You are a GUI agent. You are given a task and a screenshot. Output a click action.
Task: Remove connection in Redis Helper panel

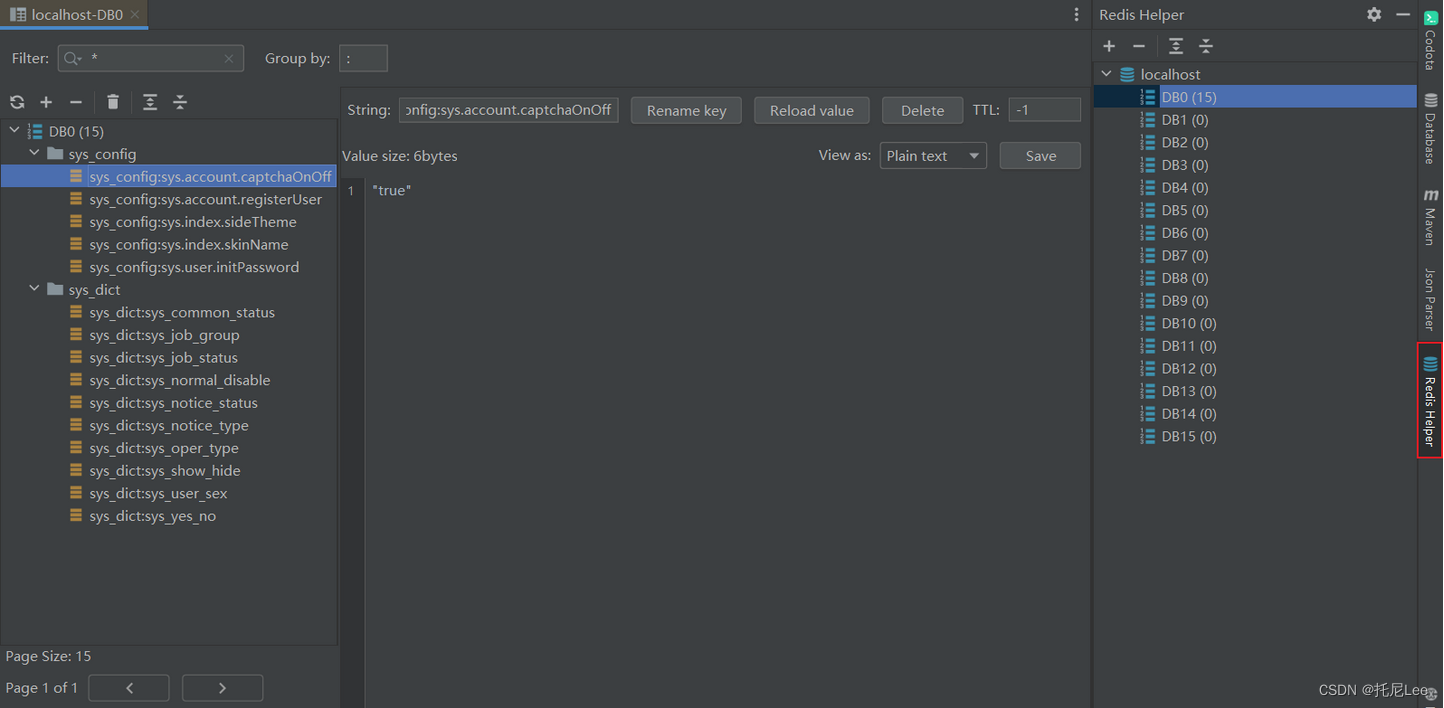(1139, 46)
